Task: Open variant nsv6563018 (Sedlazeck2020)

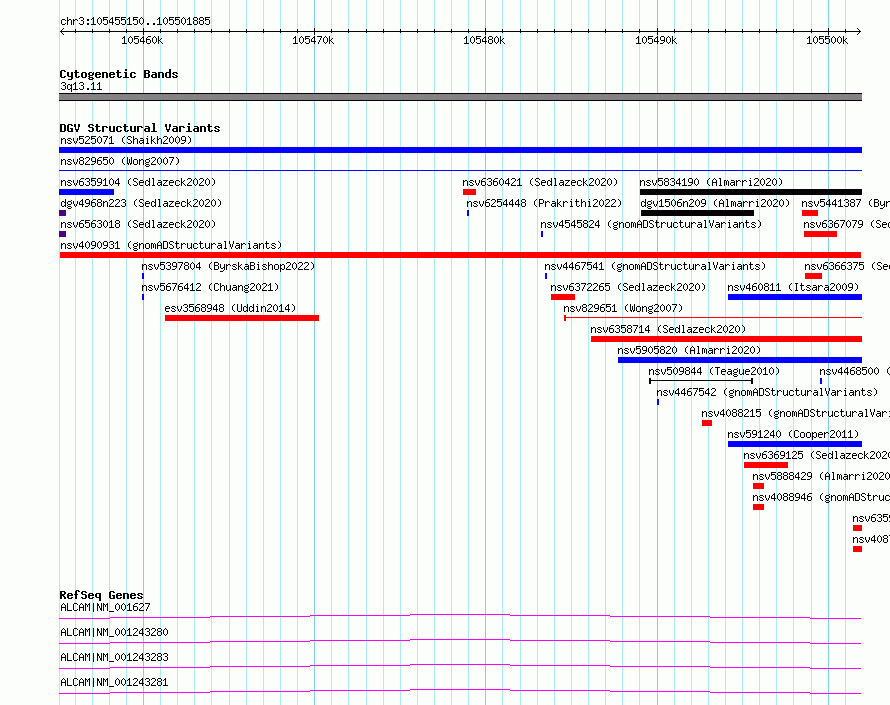Action: click(x=138, y=224)
